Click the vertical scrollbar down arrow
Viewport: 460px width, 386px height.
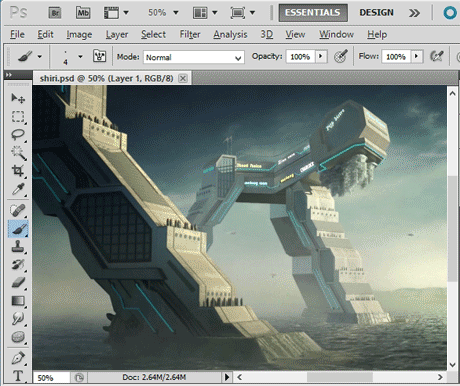click(x=452, y=364)
